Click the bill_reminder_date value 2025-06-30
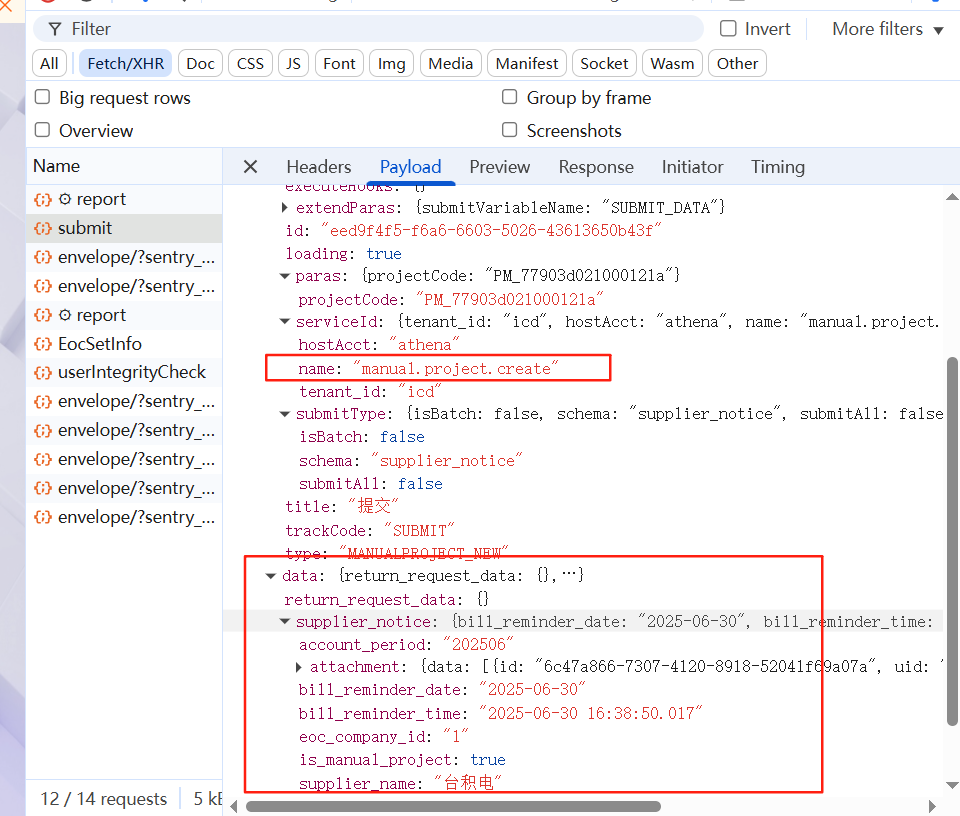This screenshot has height=816, width=960. (532, 689)
